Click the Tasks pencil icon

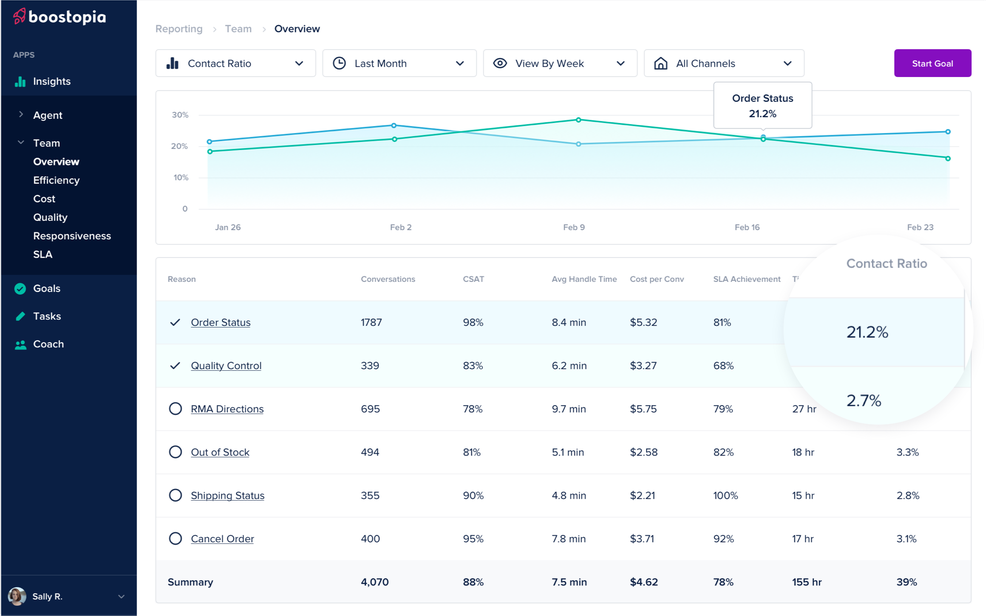[x=20, y=316]
